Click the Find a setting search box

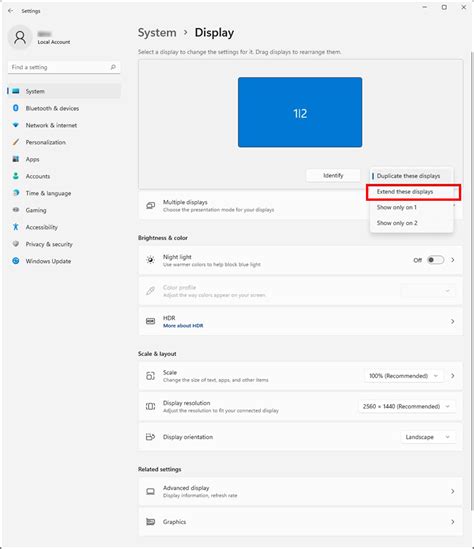pos(64,67)
